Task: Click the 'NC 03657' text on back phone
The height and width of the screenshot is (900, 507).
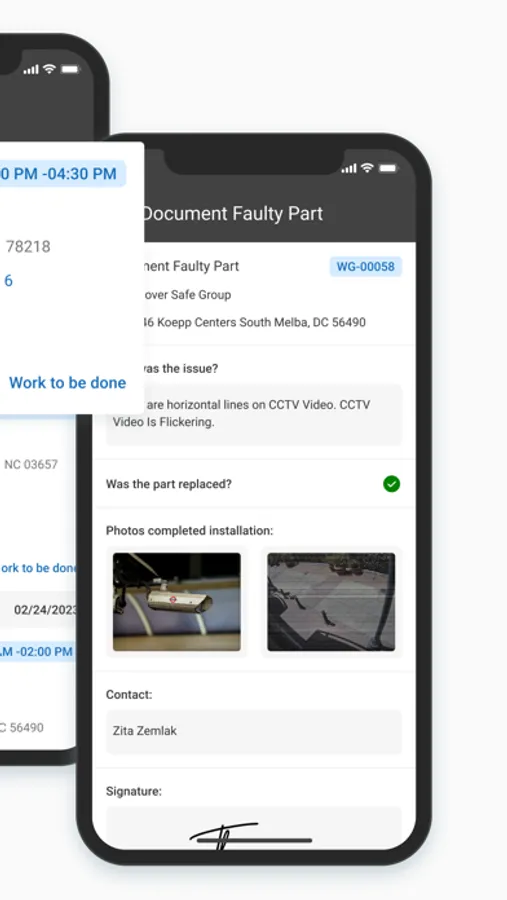Action: [31, 464]
